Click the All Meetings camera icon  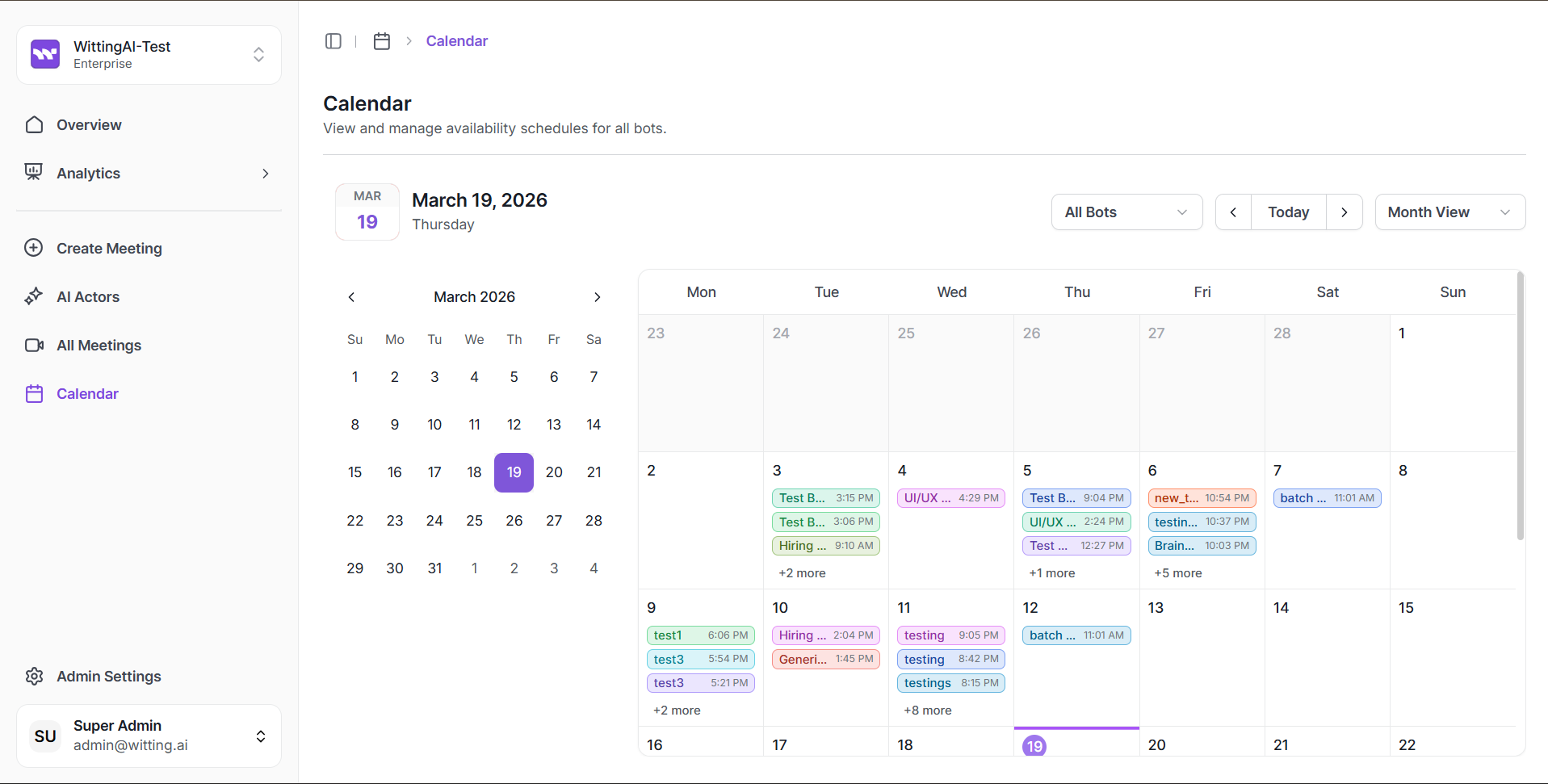point(34,346)
